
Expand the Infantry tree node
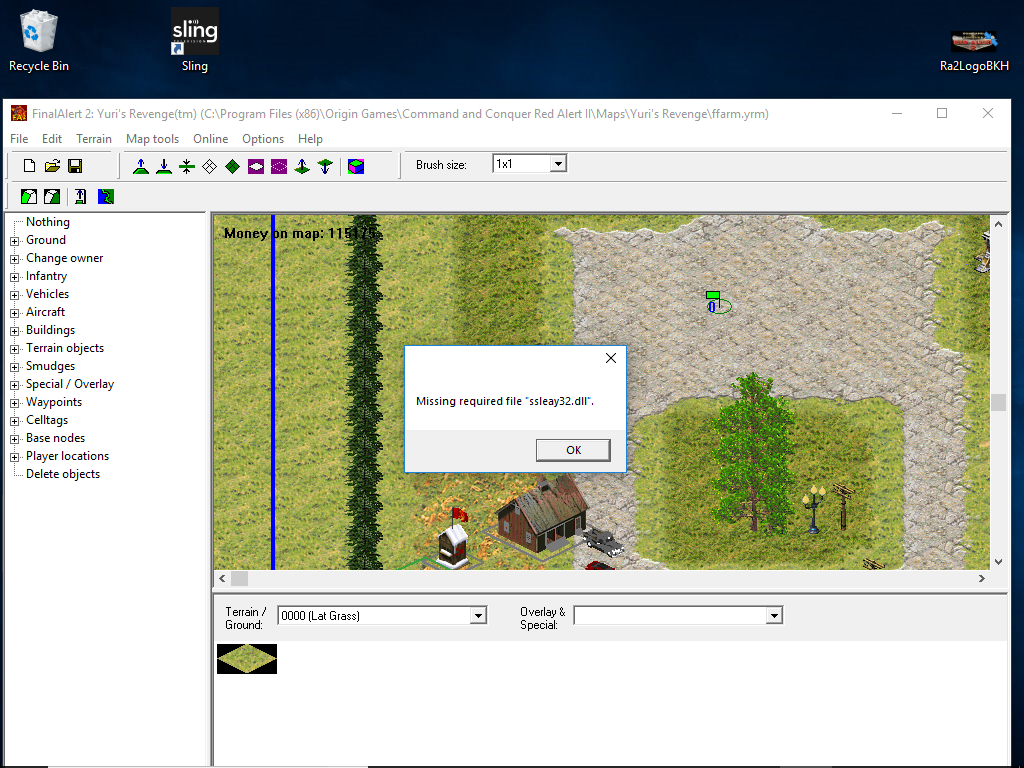(x=14, y=277)
